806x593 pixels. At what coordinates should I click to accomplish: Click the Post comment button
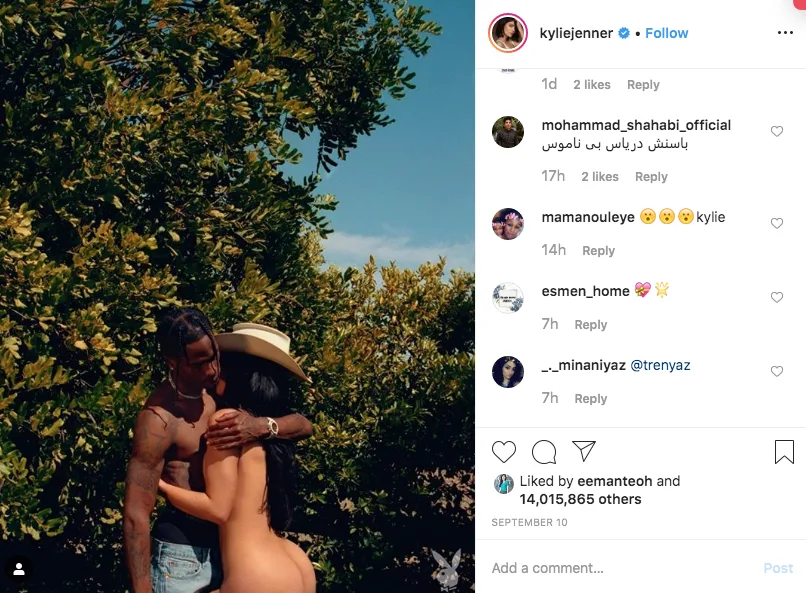tap(778, 568)
